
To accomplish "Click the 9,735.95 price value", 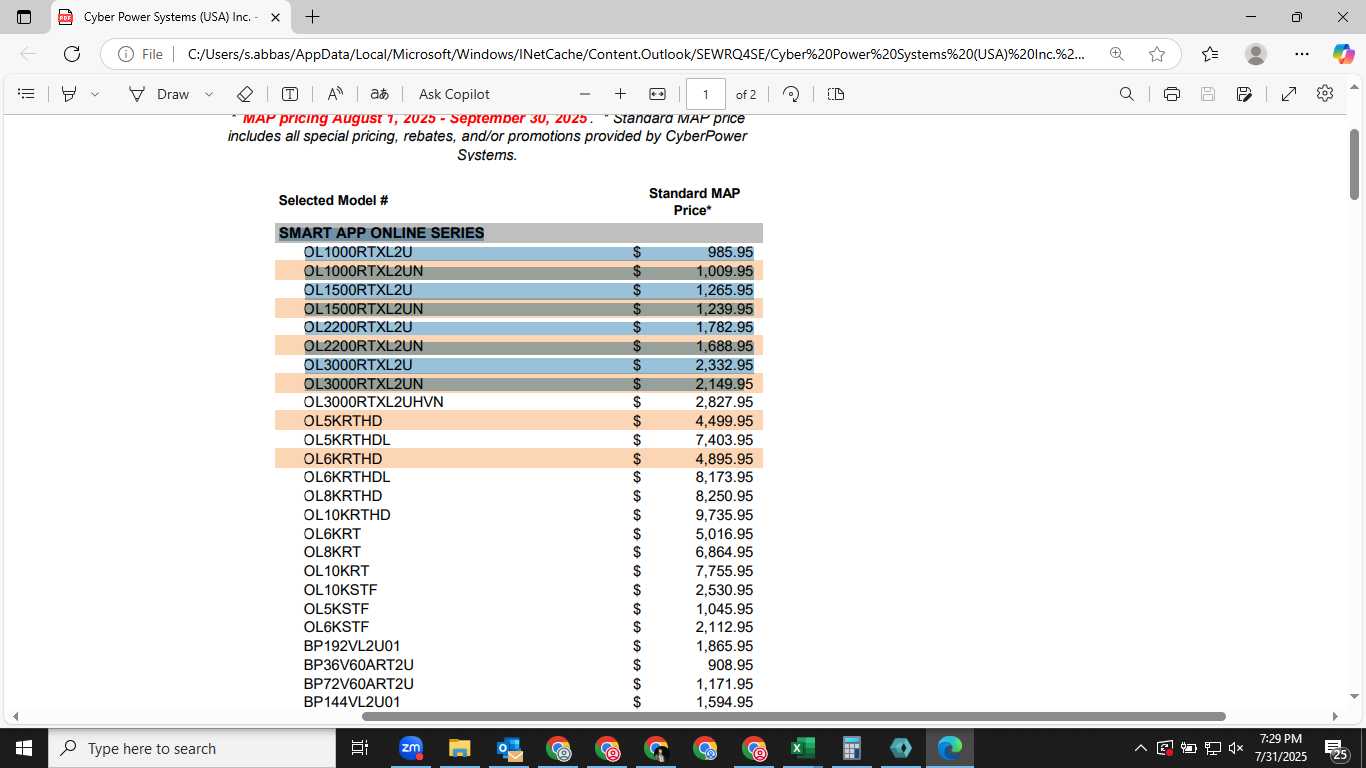I will pos(724,515).
